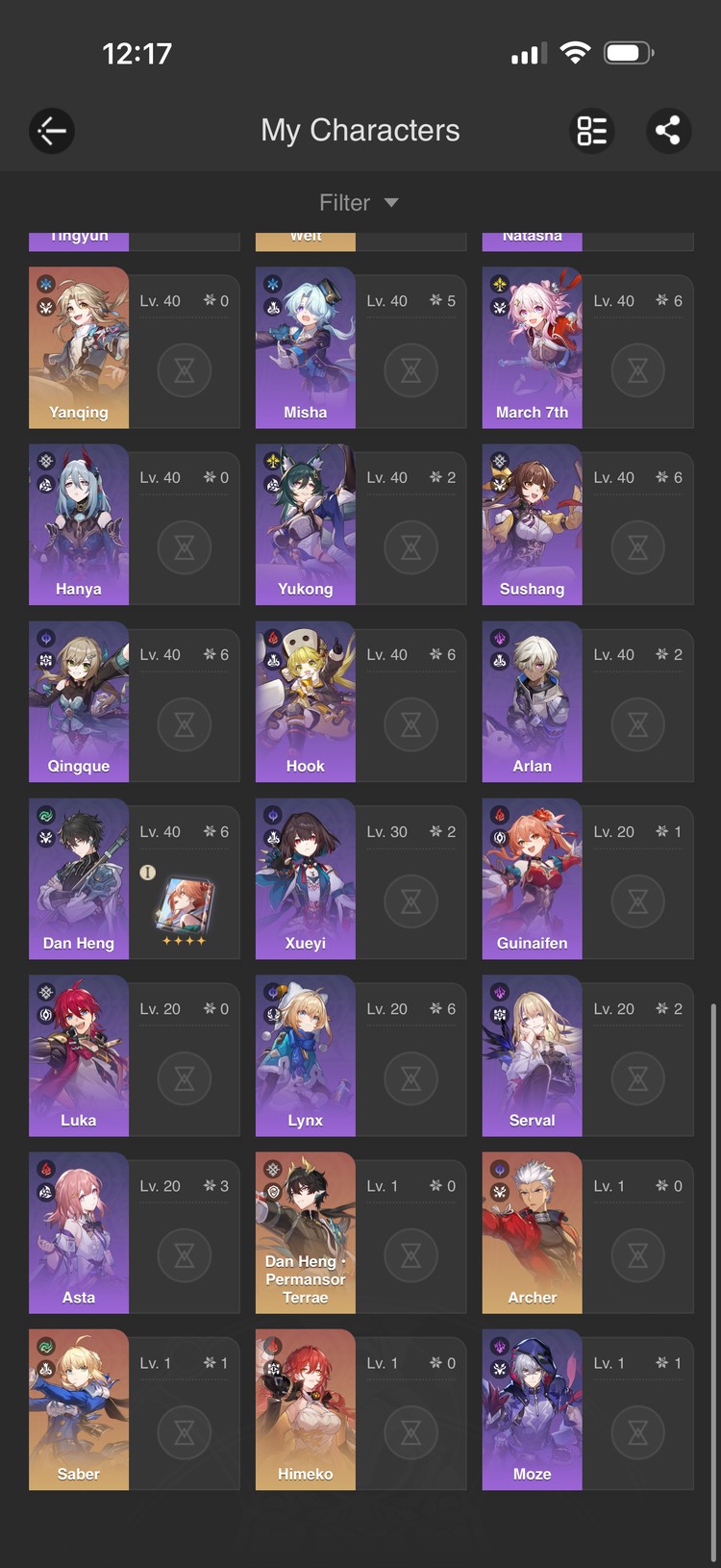Expand the Filter dropdown
The height and width of the screenshot is (1568, 721).
click(x=360, y=203)
